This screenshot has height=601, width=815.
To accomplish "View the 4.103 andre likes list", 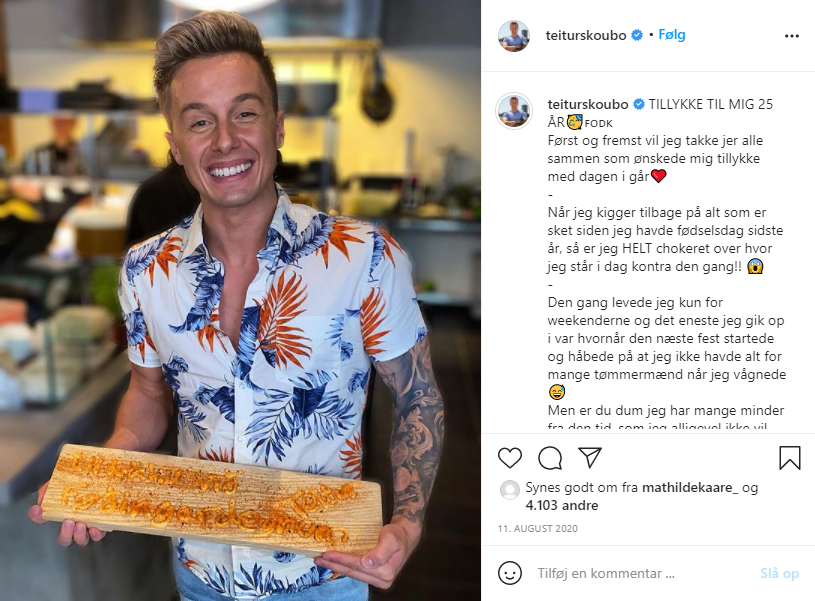I will (x=561, y=505).
